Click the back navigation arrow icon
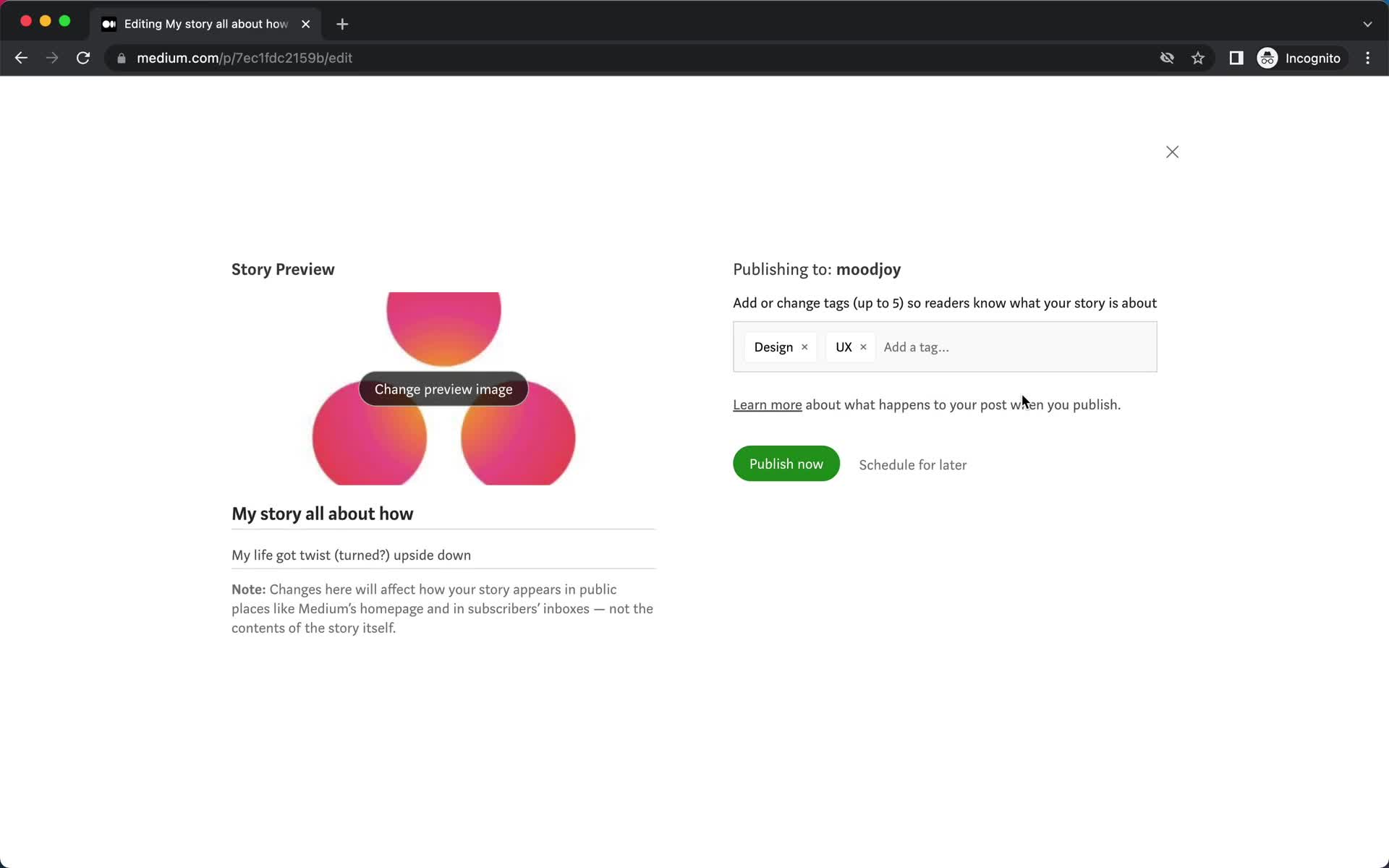Screen dimensions: 1389x868 [x=22, y=58]
